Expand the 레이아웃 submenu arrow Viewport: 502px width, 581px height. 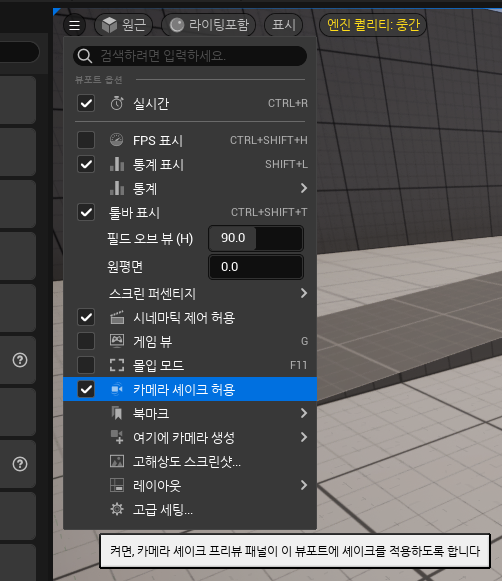coord(304,485)
